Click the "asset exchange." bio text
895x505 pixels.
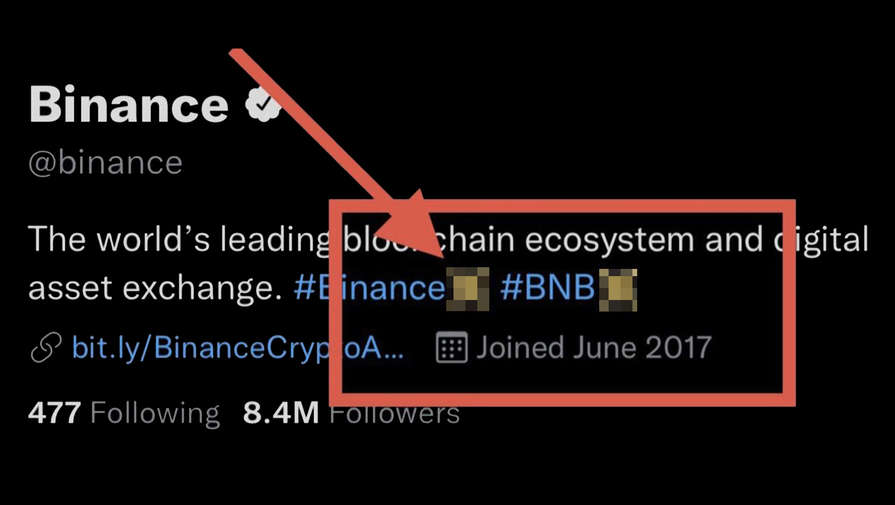155,289
